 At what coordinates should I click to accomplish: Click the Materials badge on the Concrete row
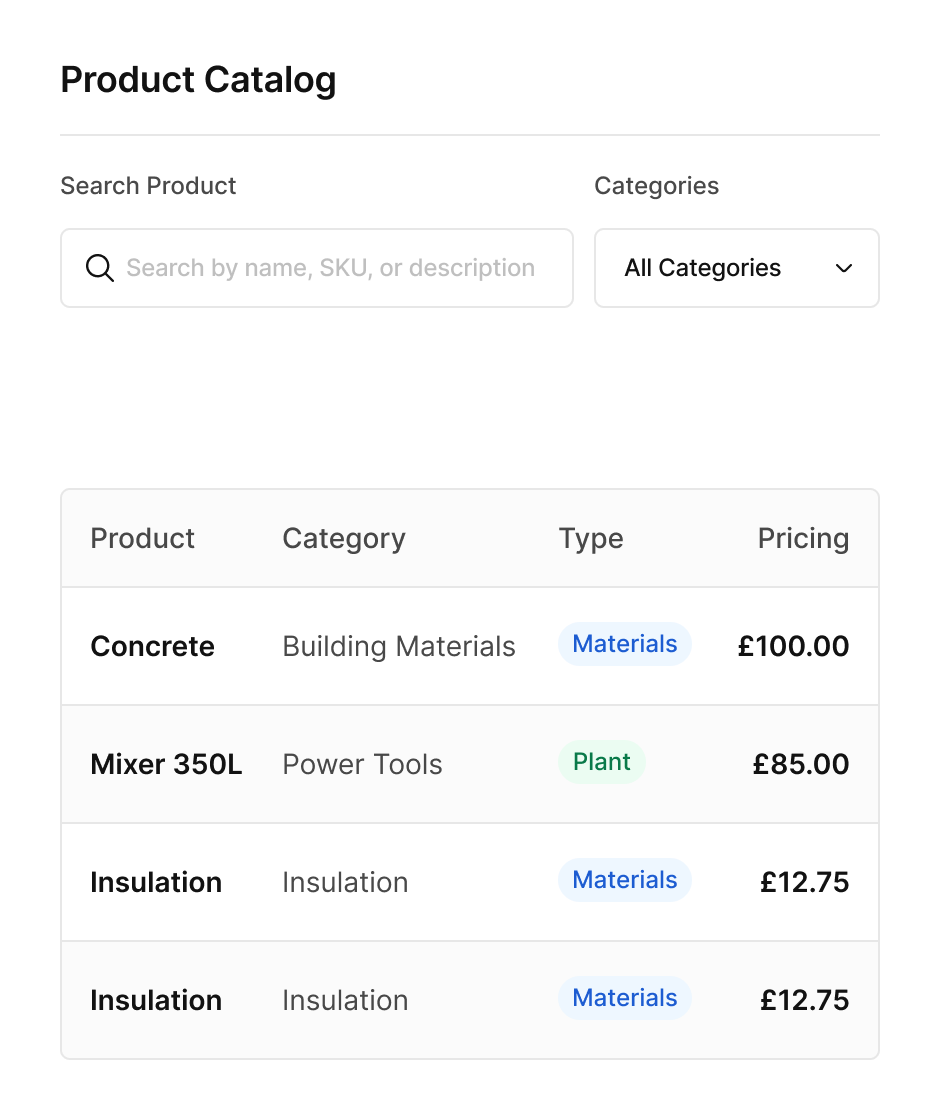pos(624,644)
